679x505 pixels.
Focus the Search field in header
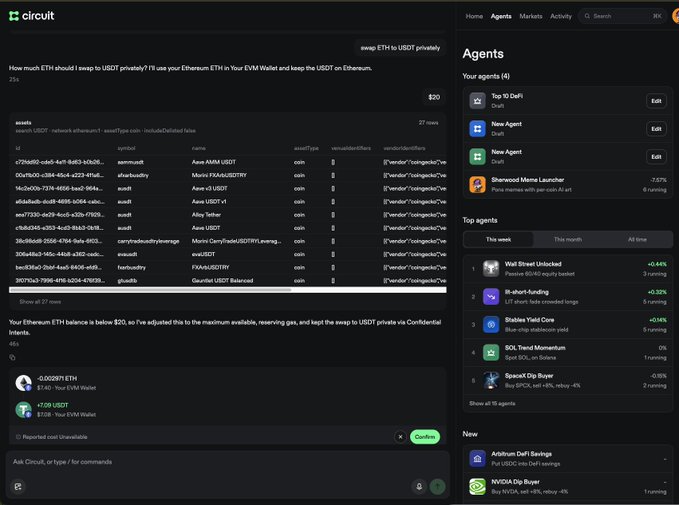point(622,16)
